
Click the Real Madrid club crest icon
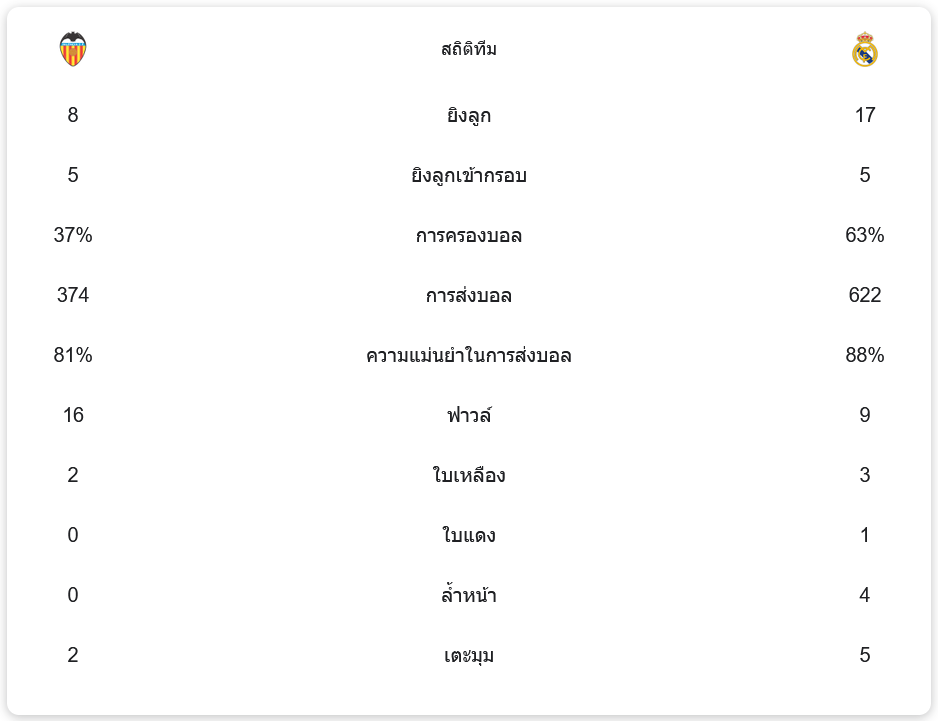click(865, 49)
